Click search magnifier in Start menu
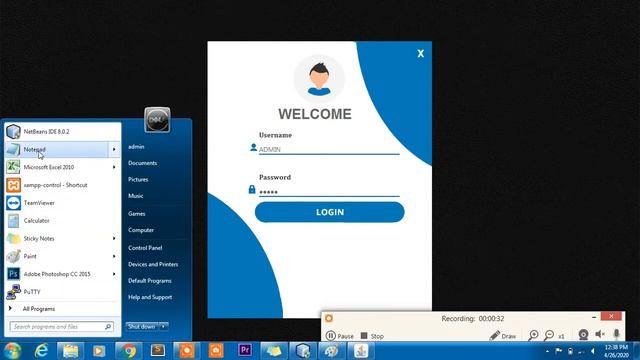Image resolution: width=640 pixels, height=360 pixels. (x=108, y=327)
